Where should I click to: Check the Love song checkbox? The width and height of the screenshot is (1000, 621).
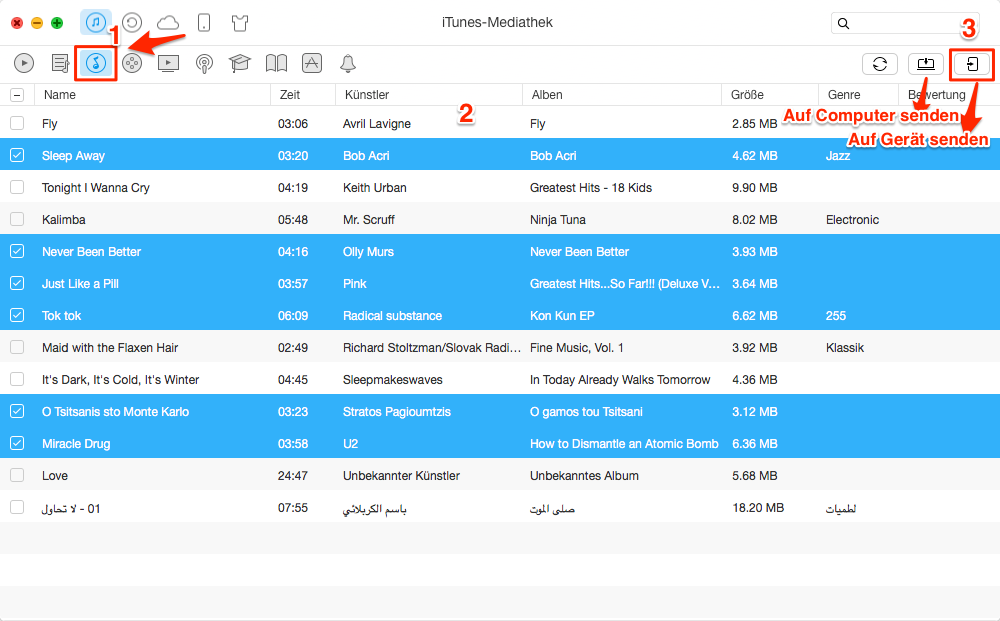point(17,475)
